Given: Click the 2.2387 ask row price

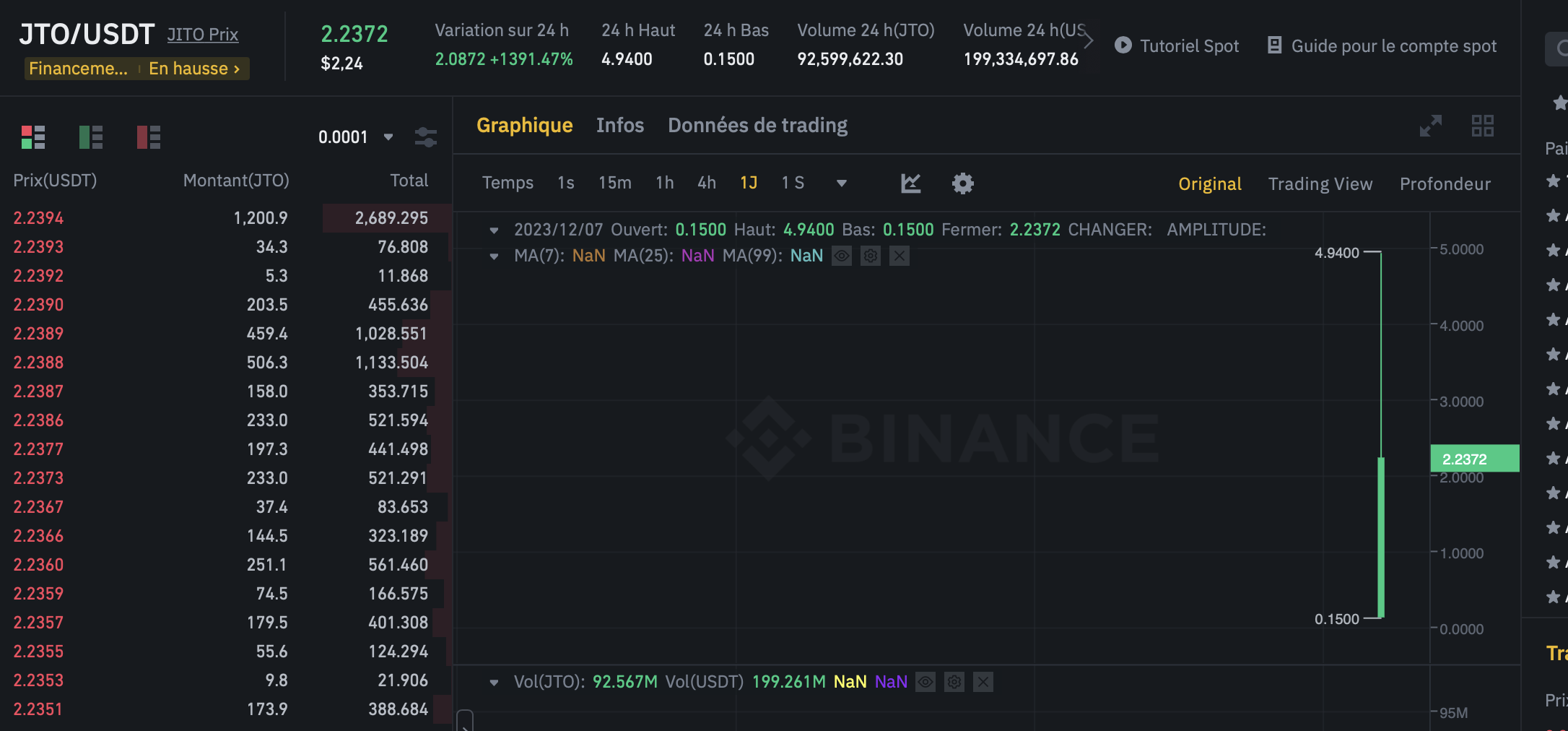Looking at the screenshot, I should [38, 392].
